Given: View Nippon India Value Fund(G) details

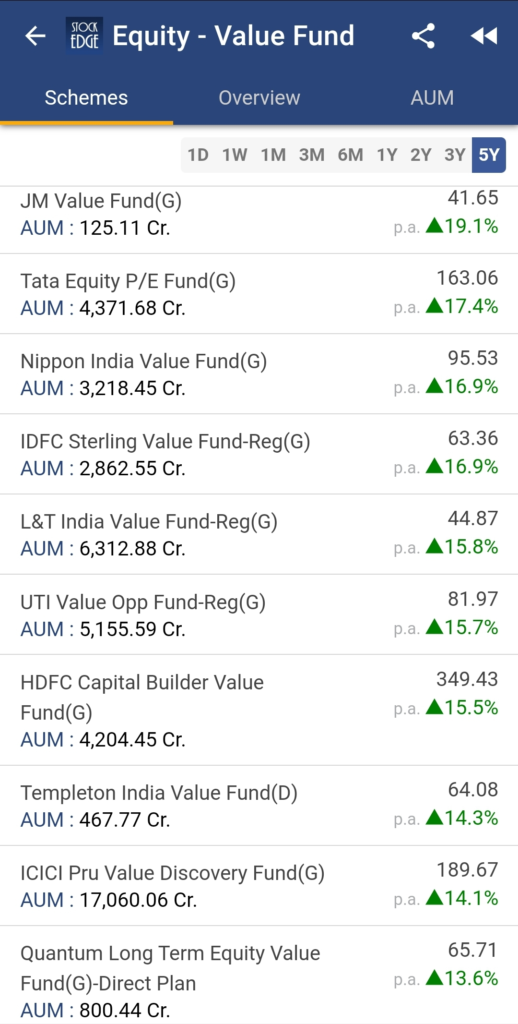Looking at the screenshot, I should [259, 374].
